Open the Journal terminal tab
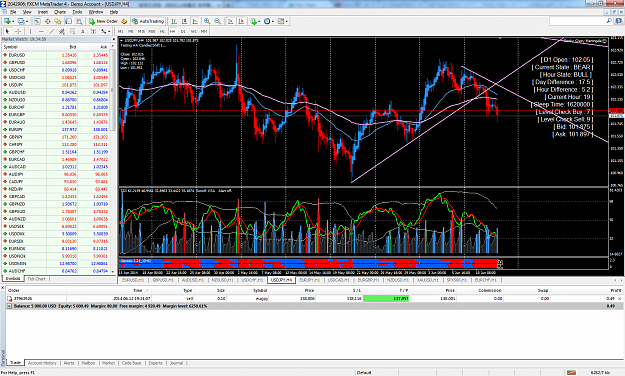 176,363
